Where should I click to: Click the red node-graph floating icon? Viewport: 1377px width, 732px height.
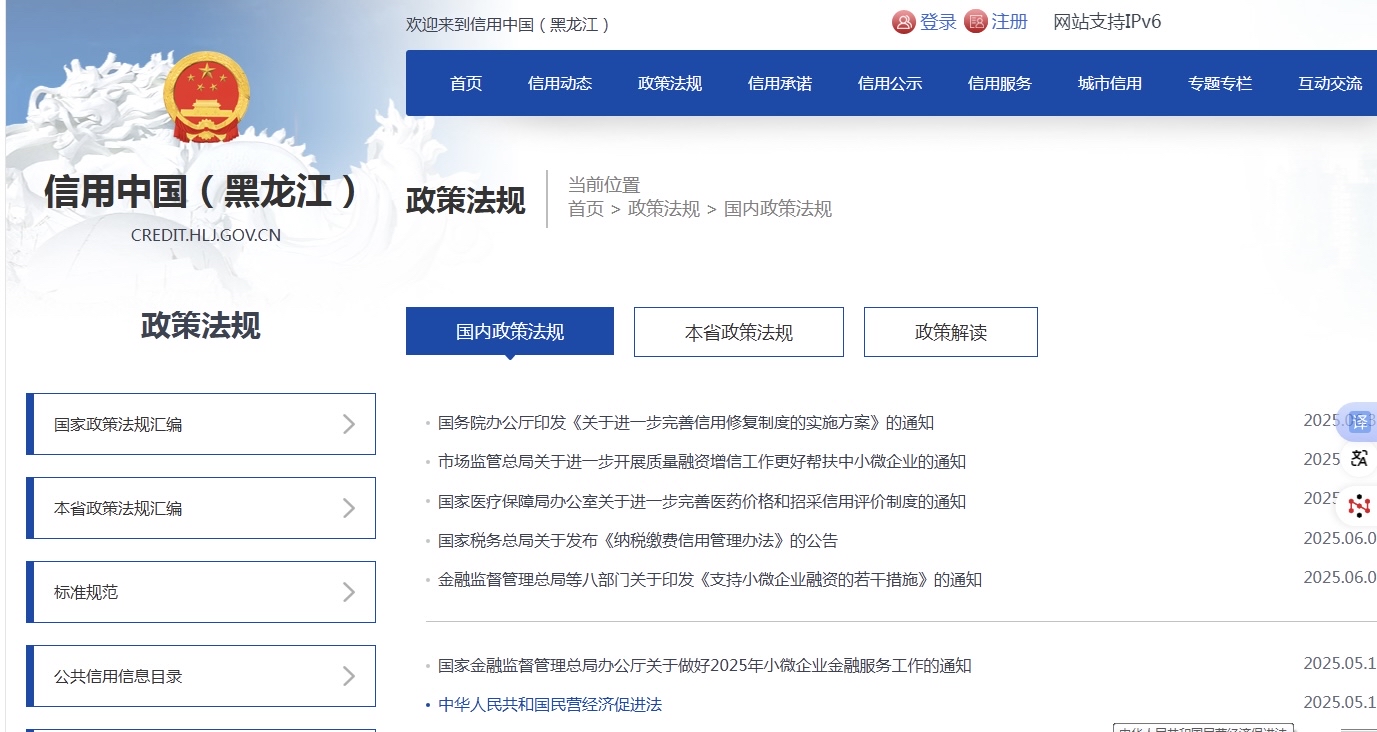pos(1359,506)
